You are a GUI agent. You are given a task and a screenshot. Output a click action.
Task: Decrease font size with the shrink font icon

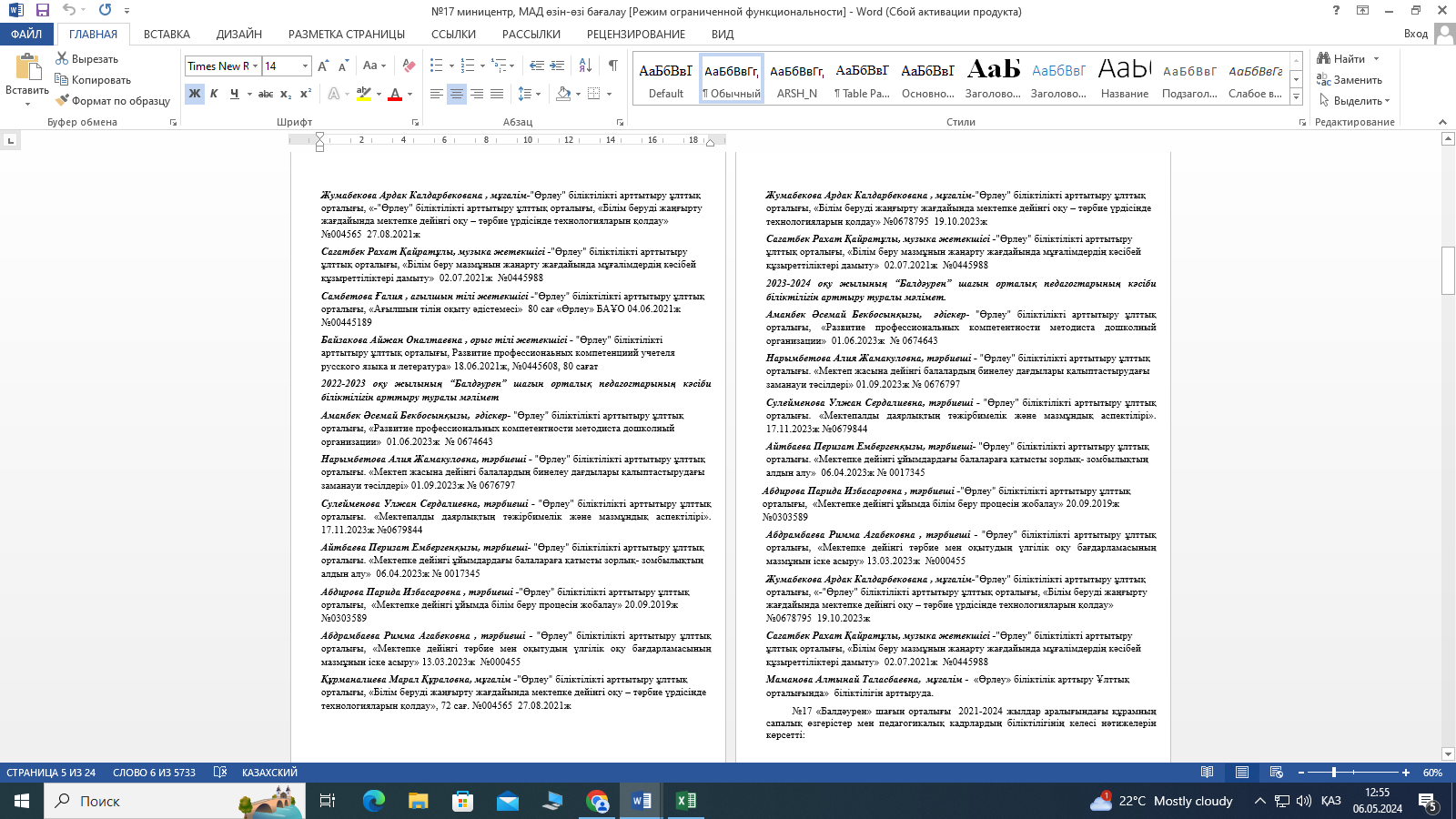point(343,66)
